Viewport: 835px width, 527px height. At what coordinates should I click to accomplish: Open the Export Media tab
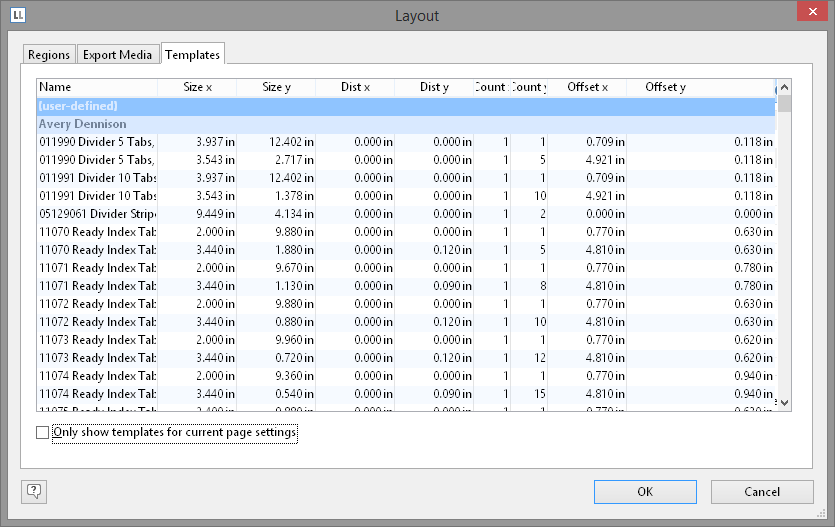coord(118,54)
